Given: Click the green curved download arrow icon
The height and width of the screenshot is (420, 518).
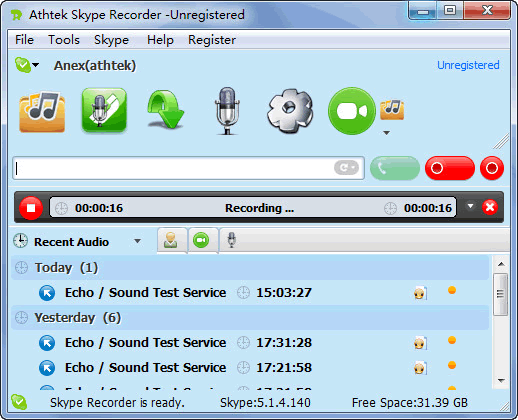Looking at the screenshot, I should pyautogui.click(x=165, y=111).
